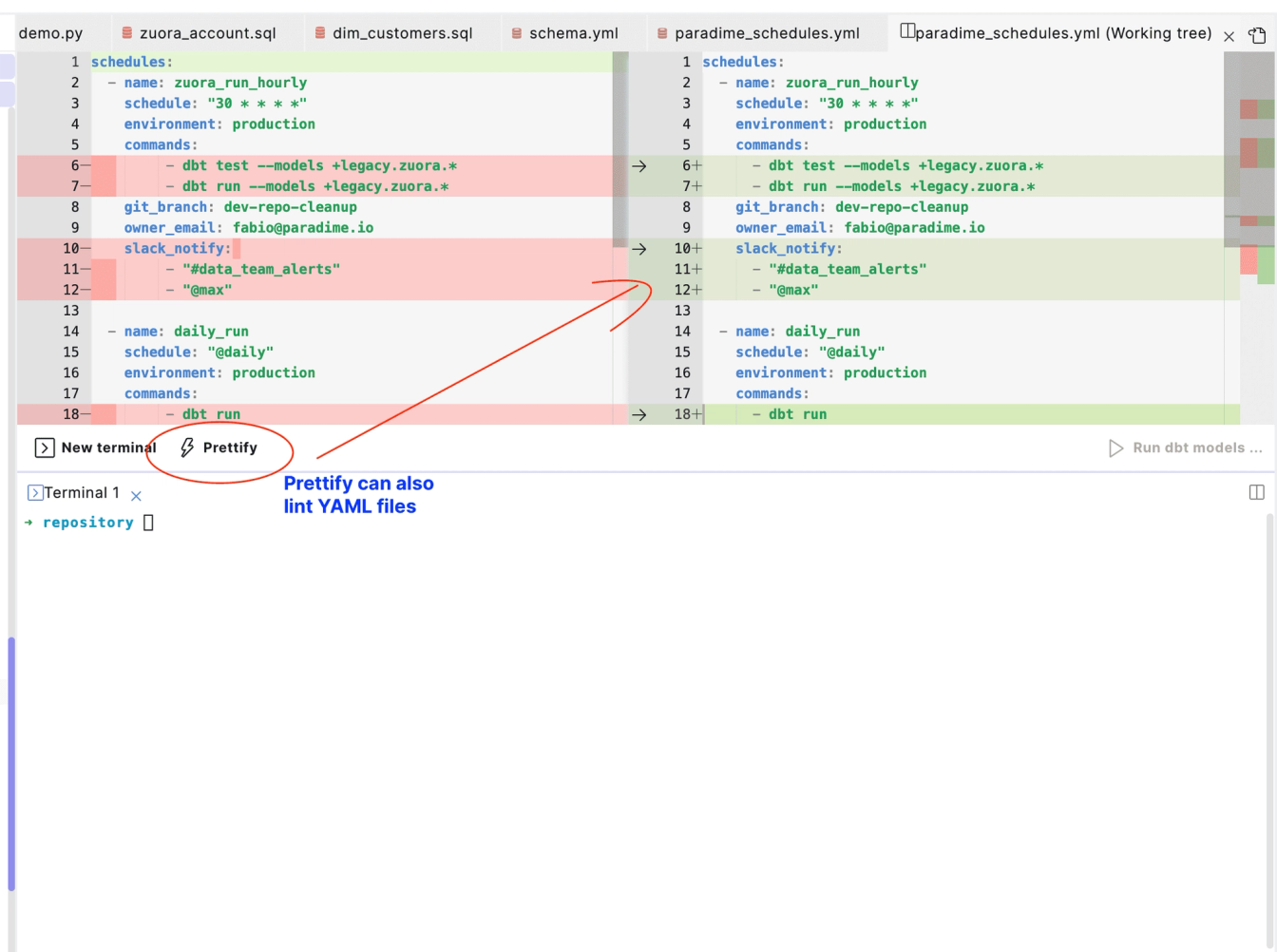The height and width of the screenshot is (952, 1277).
Task: Click "dbt run --models +legacy.zuora.*" in the right pane
Action: pyautogui.click(x=902, y=187)
